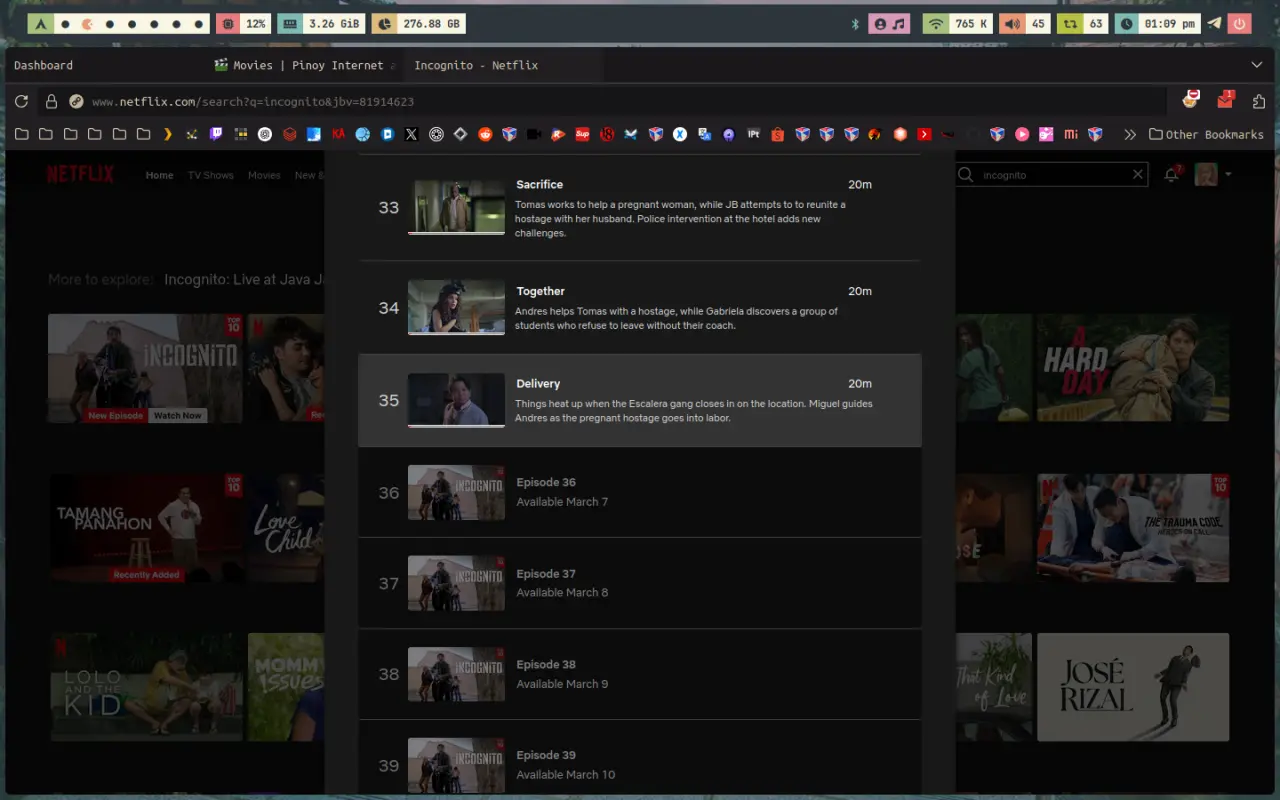Expand the browser tab list chevron
The width and height of the screenshot is (1280, 800).
tap(1257, 65)
